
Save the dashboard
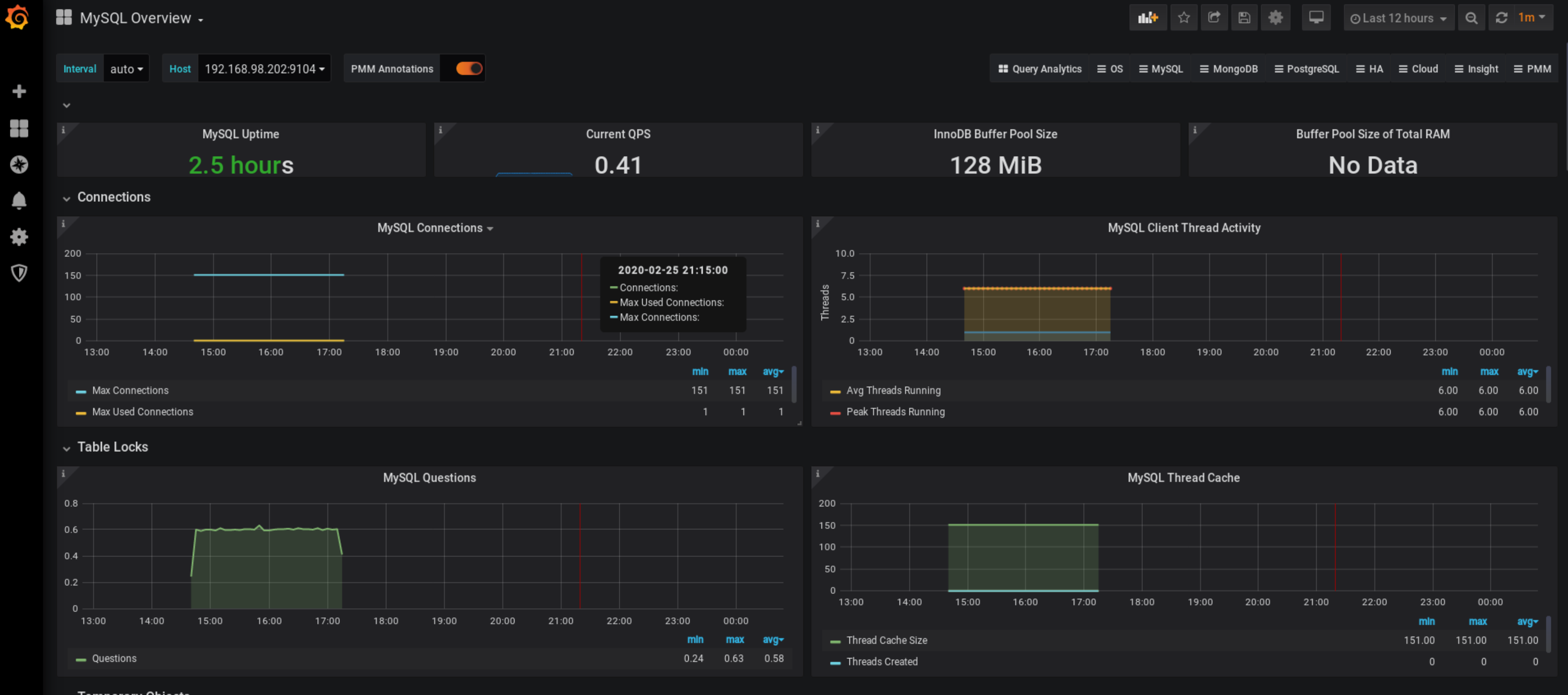click(1244, 18)
